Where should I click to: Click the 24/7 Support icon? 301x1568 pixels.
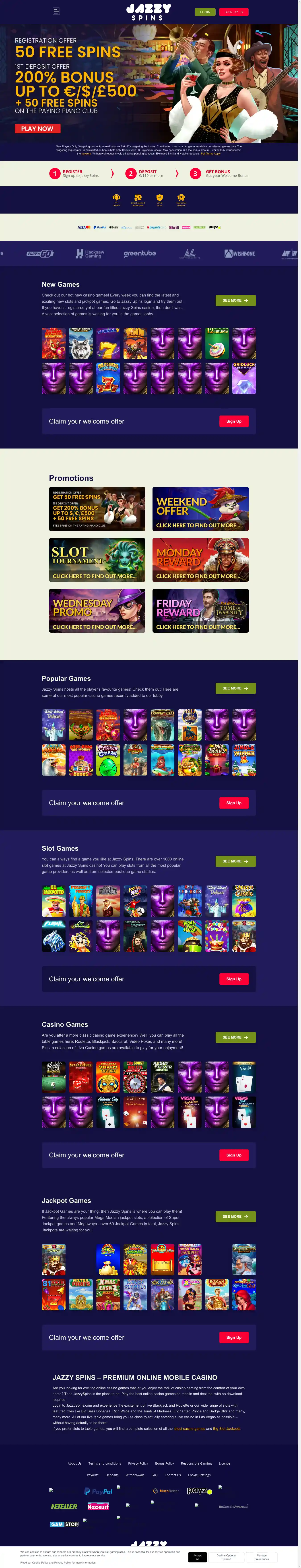[x=116, y=197]
